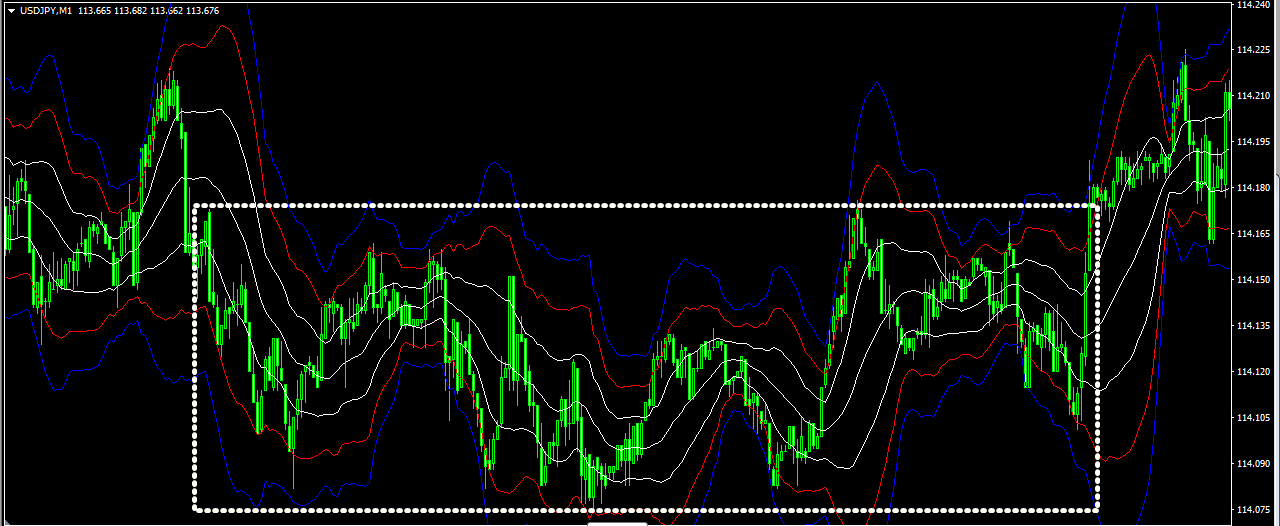Click the open price value 113.665

click(x=94, y=10)
